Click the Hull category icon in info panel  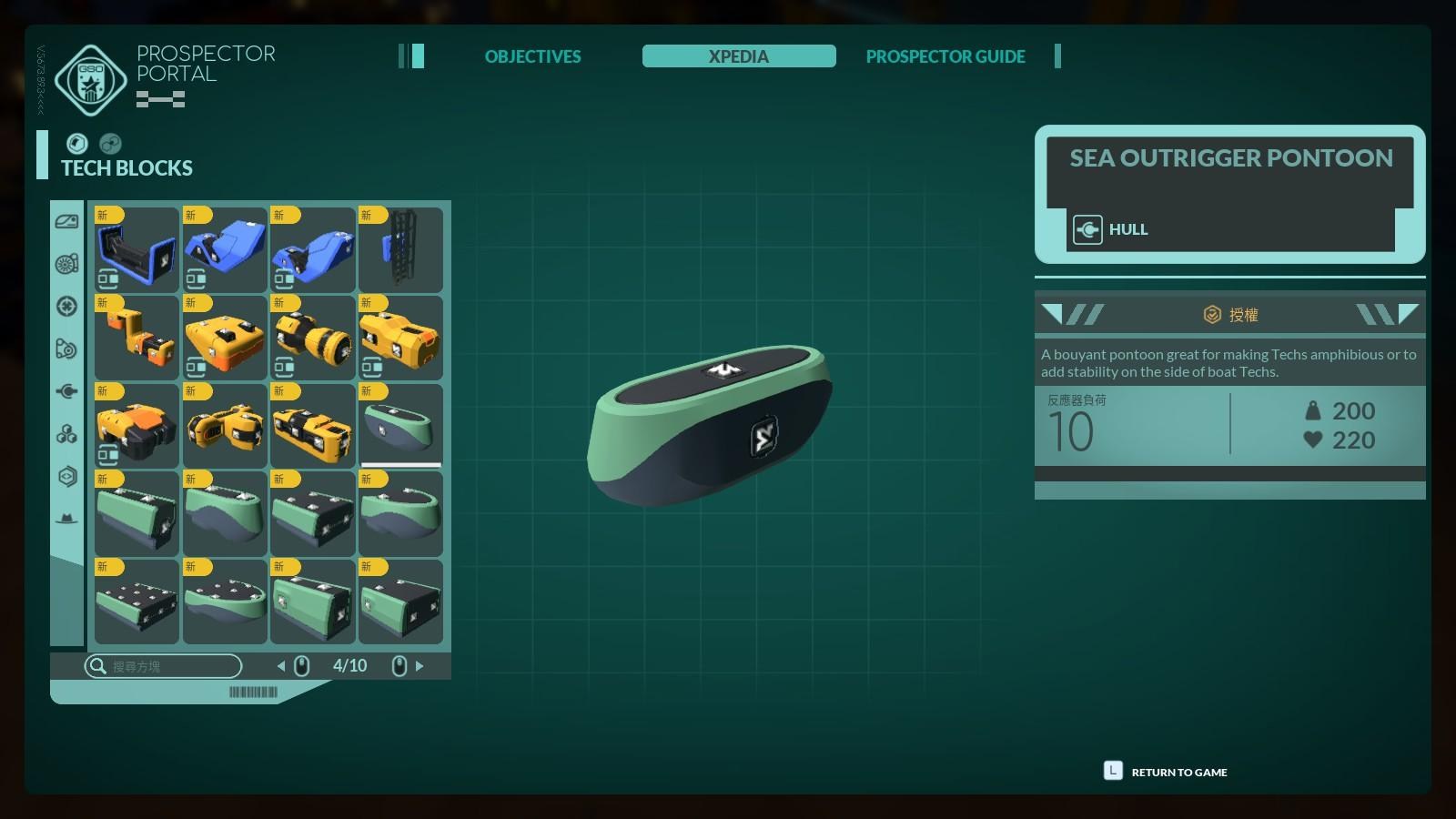pyautogui.click(x=1087, y=229)
